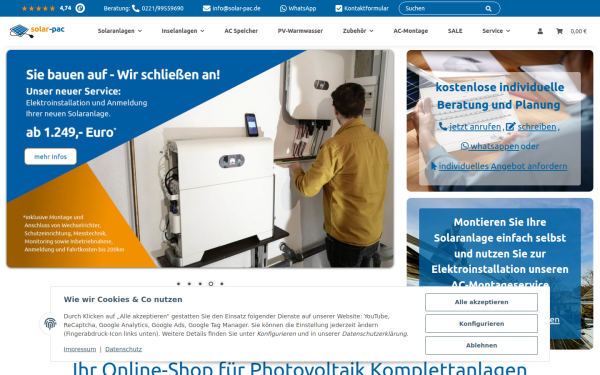Open the Impressum link
This screenshot has height=375, width=600.
tap(80, 349)
